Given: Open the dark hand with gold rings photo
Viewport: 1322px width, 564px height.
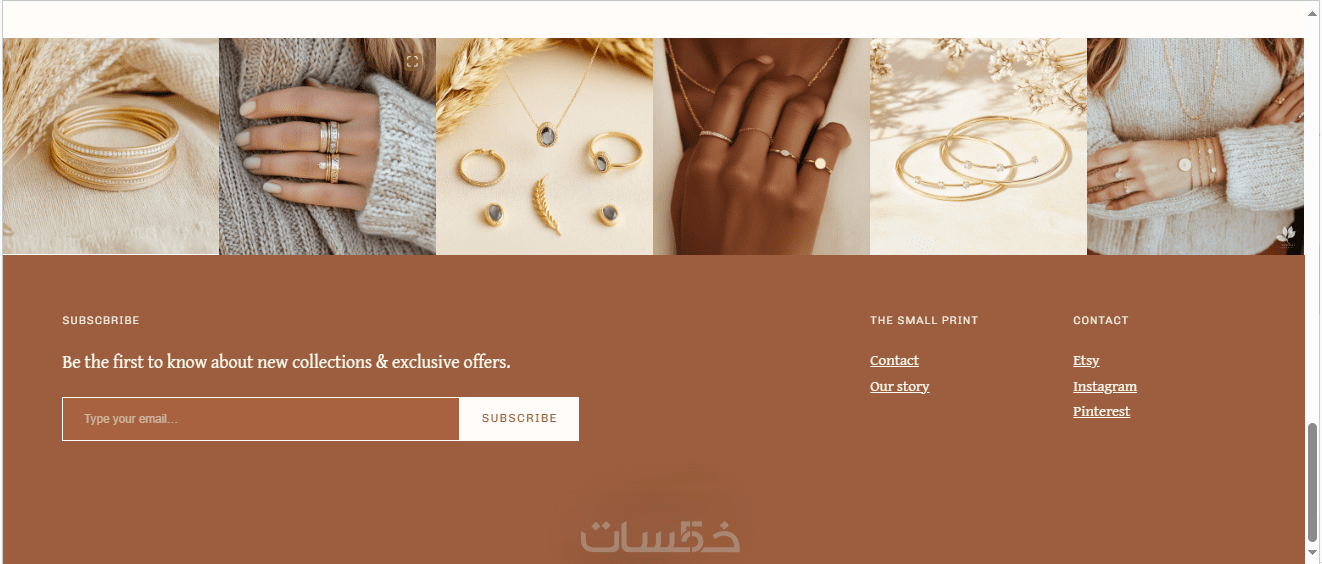Looking at the screenshot, I should (762, 146).
